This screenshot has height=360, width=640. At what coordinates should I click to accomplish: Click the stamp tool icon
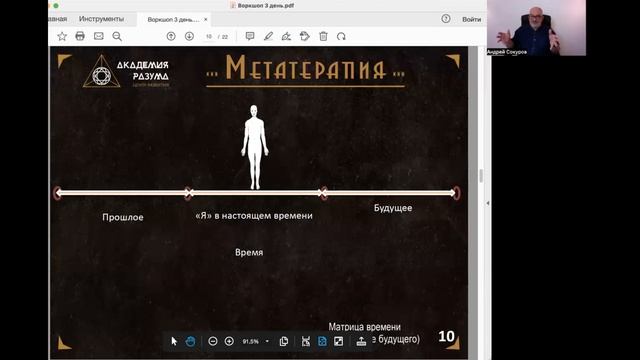click(304, 36)
